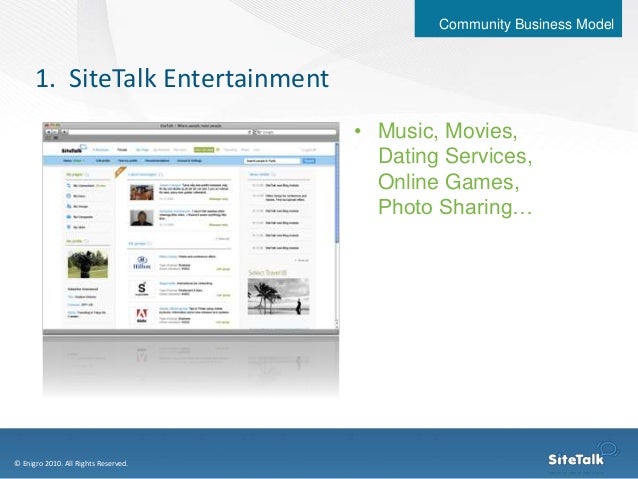Click the browser back arrow button

pos(48,132)
